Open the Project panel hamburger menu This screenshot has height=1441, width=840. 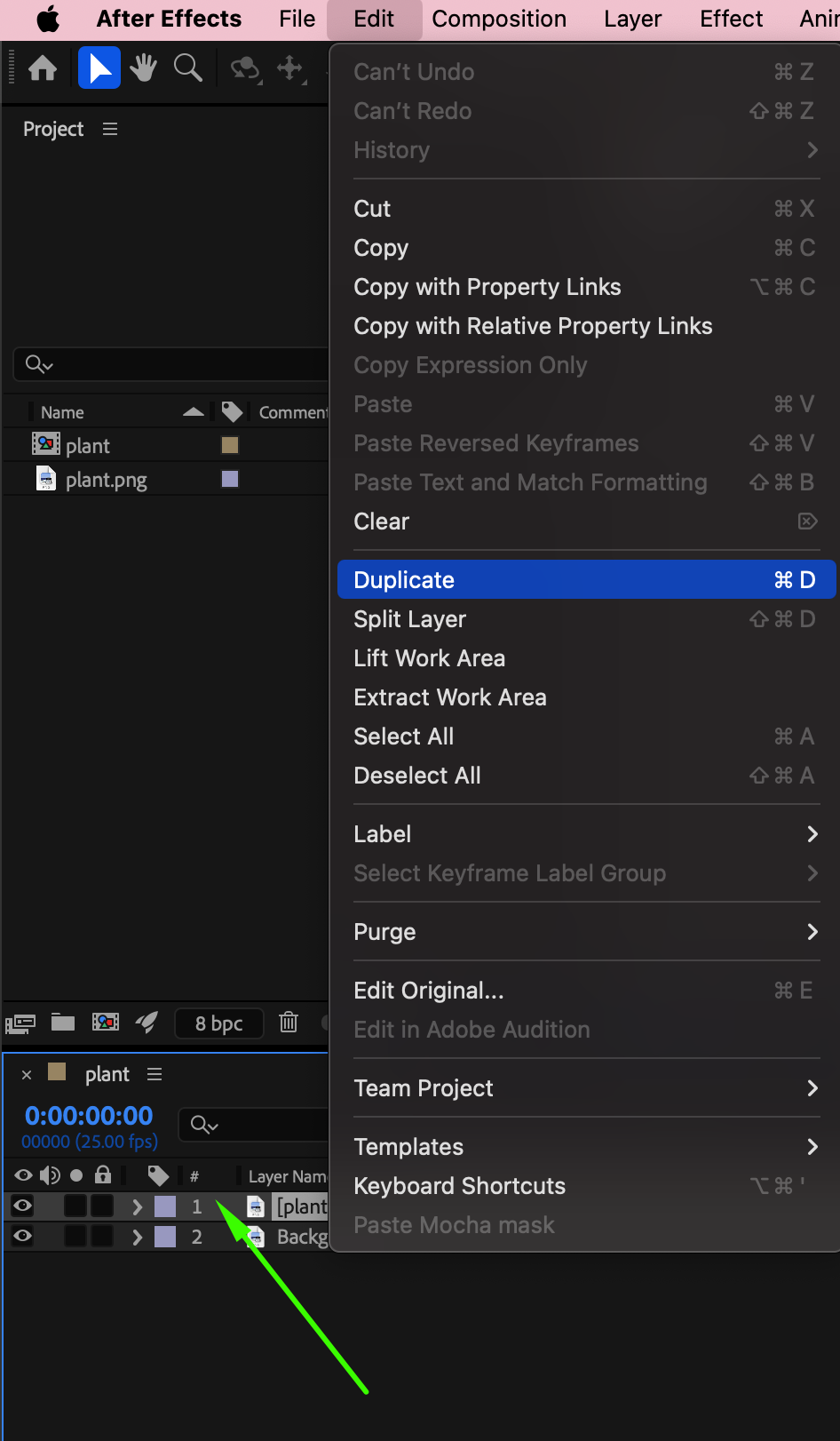tap(110, 130)
